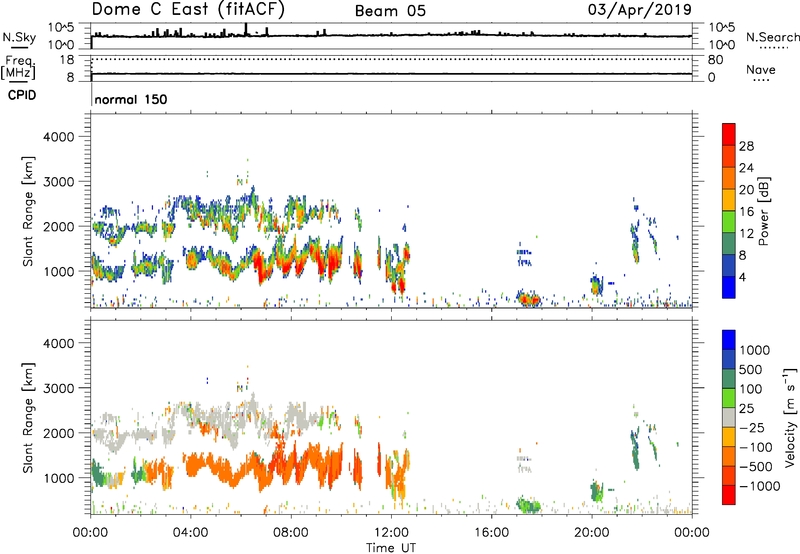Viewport: 800px width, 554px height.
Task: Pick the grey segment of Velocity colorbar
Action: coord(729,418)
